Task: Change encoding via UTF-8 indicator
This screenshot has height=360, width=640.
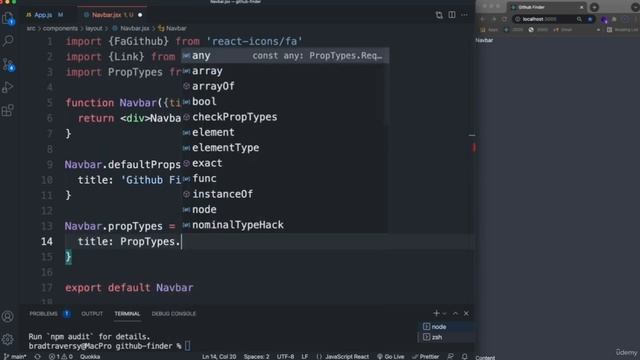Action: [285, 356]
